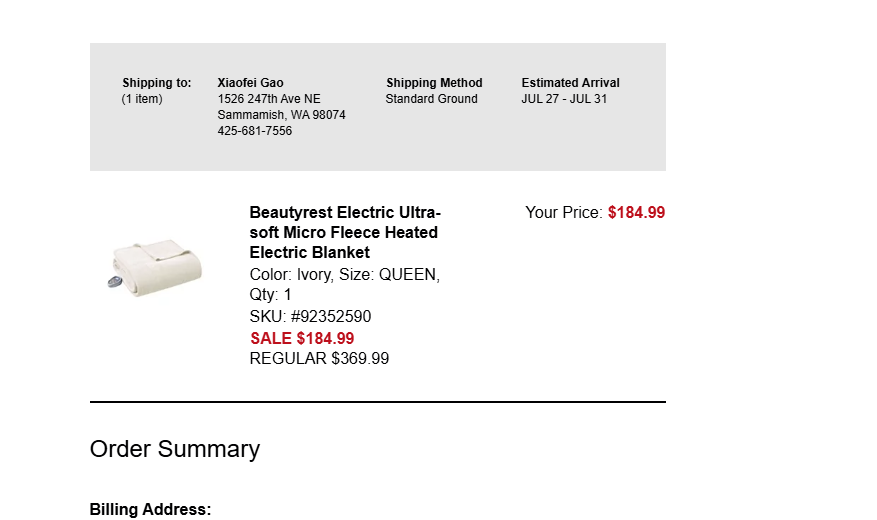Click the Color Ivory, Size QUEEN line
Screen dimensions: 877x520
[x=345, y=275]
